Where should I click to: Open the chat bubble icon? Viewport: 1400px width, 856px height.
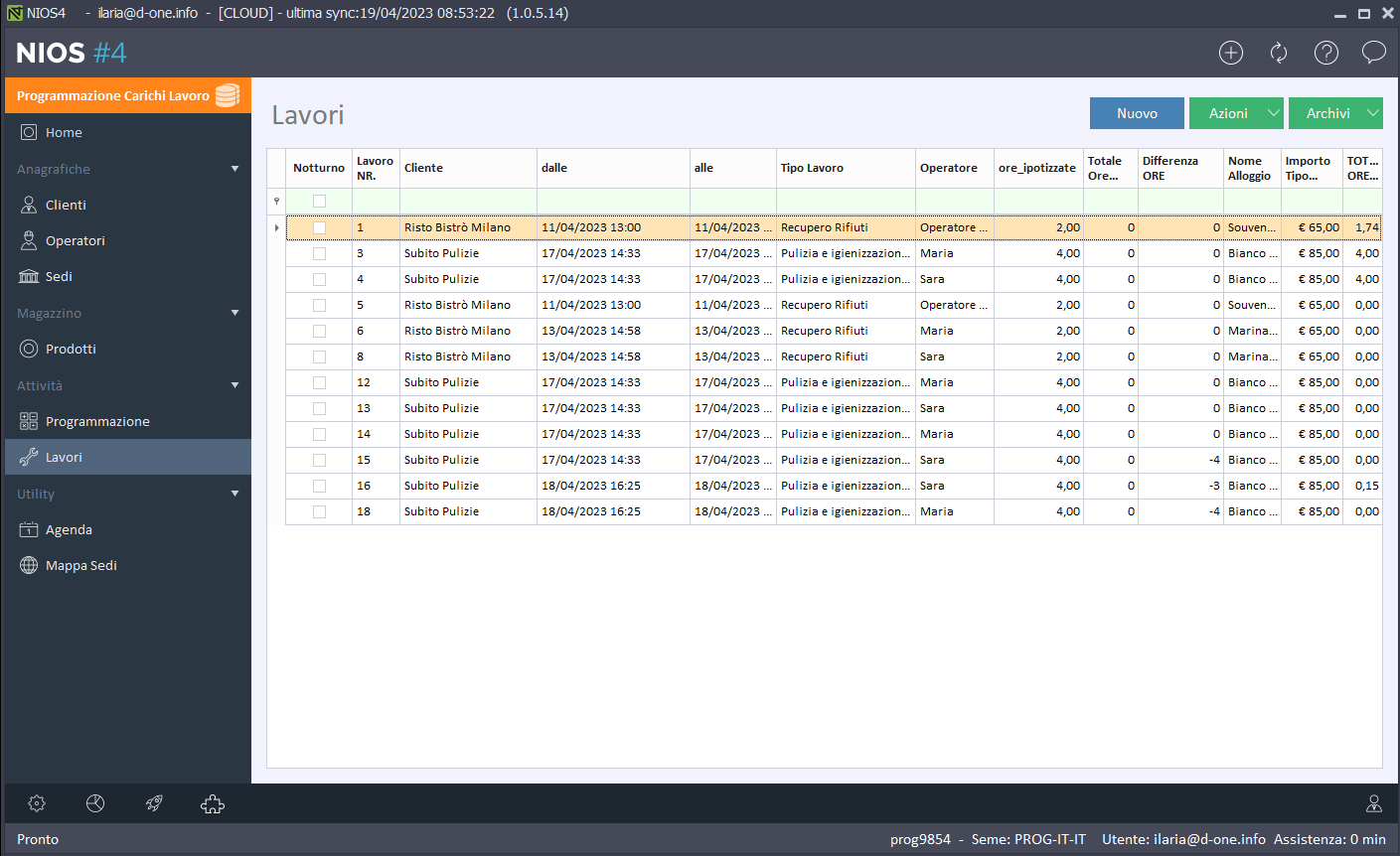point(1373,53)
